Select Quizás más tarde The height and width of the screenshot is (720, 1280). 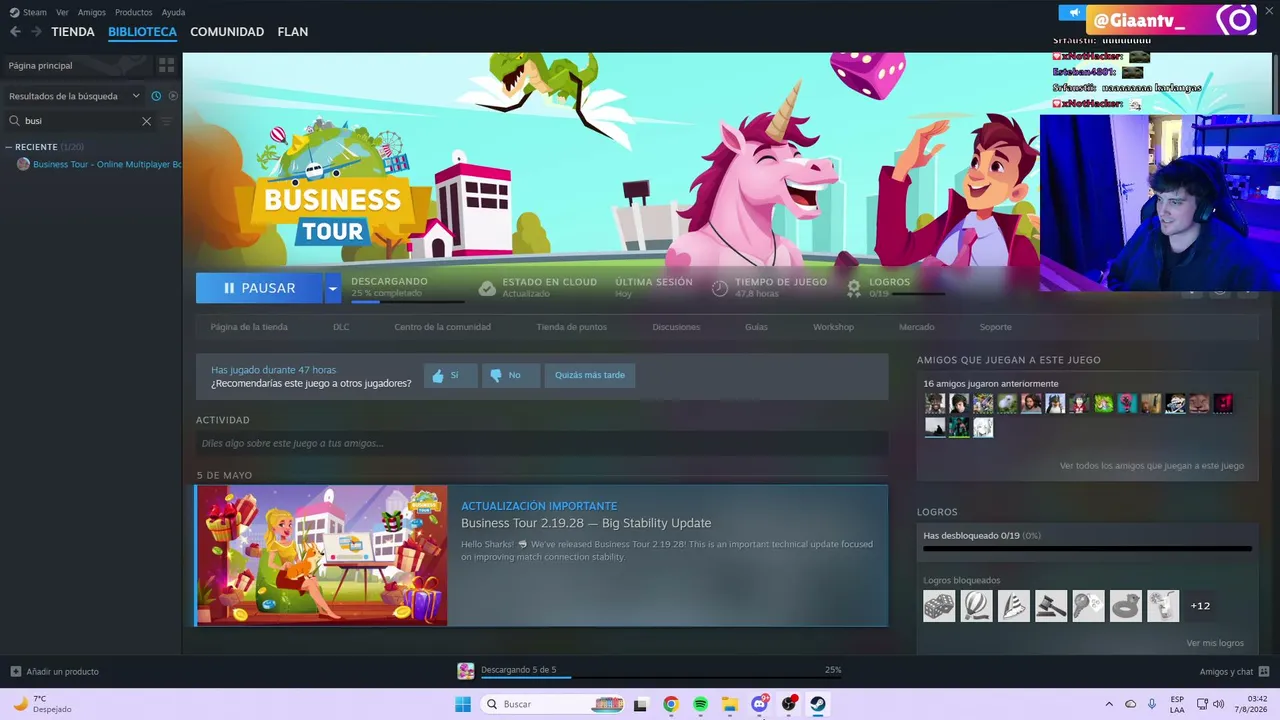[x=590, y=375]
